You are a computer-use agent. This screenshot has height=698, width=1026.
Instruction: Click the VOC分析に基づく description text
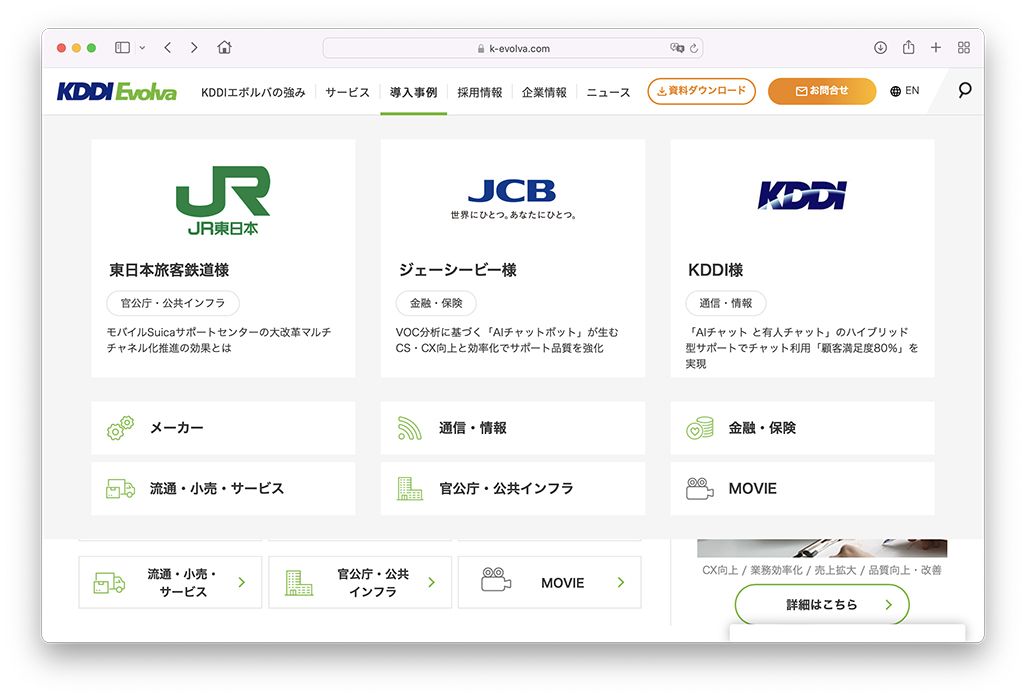click(x=507, y=340)
